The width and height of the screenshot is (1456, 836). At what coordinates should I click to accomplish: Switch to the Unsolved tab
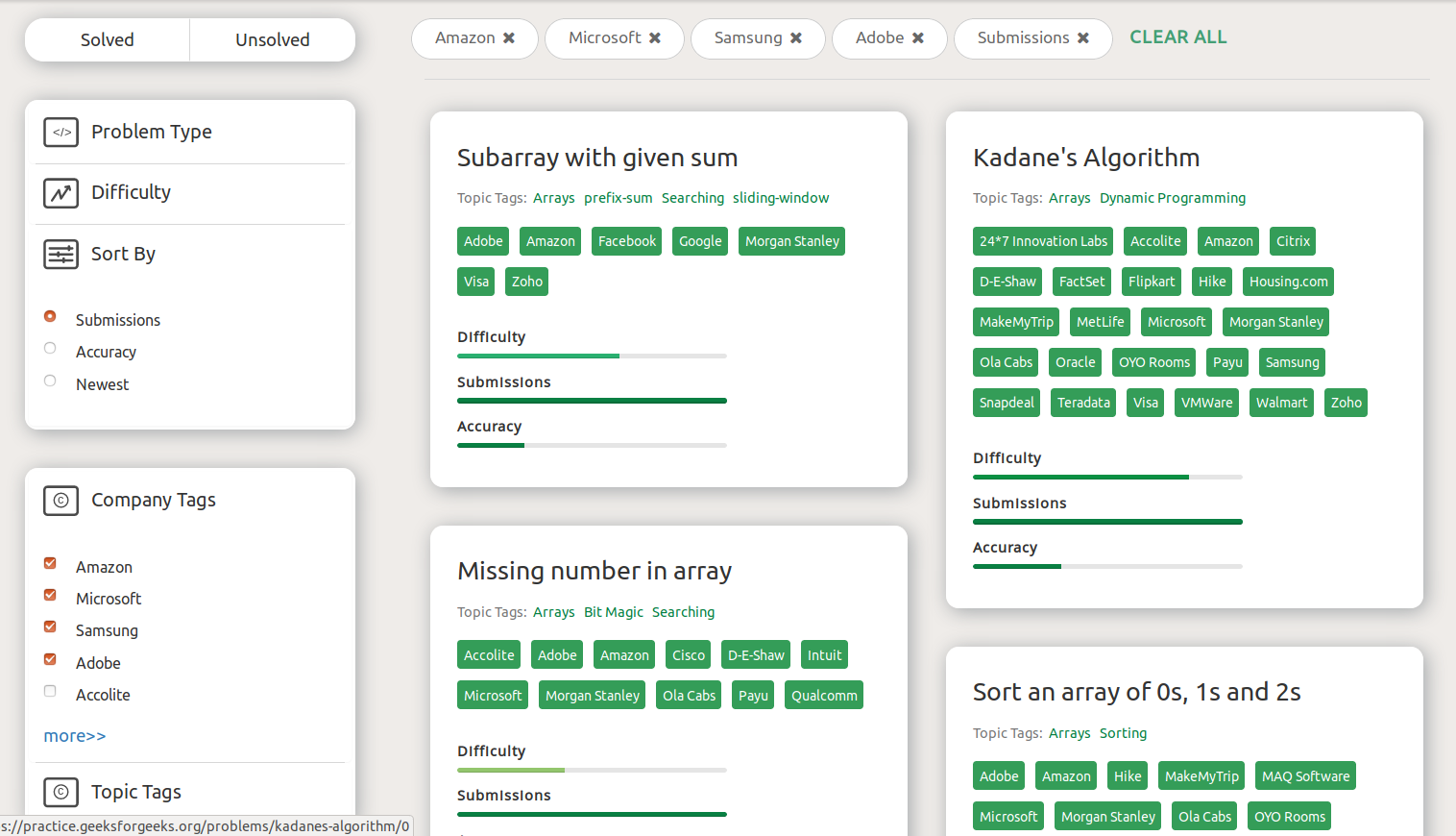tap(273, 39)
